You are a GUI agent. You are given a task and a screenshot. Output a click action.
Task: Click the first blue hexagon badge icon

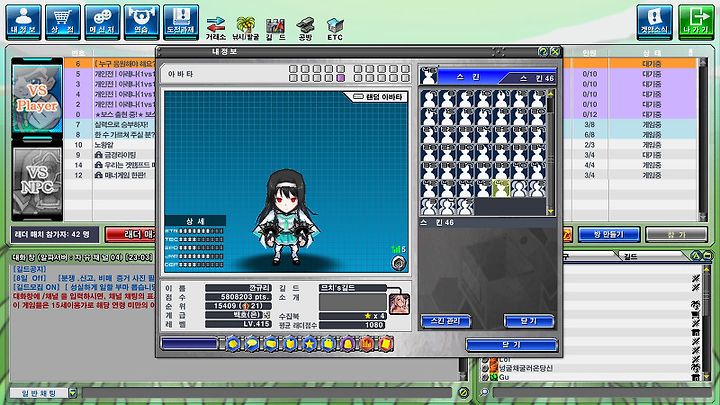233,343
